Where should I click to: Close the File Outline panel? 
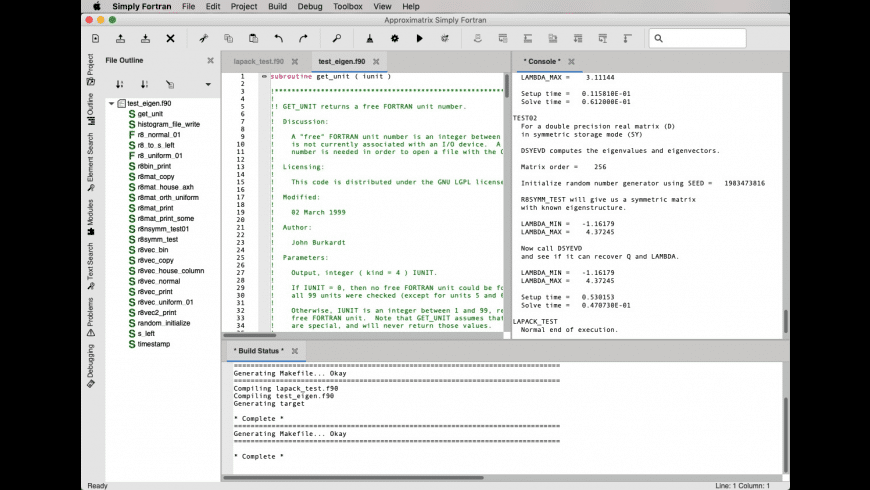pos(210,60)
